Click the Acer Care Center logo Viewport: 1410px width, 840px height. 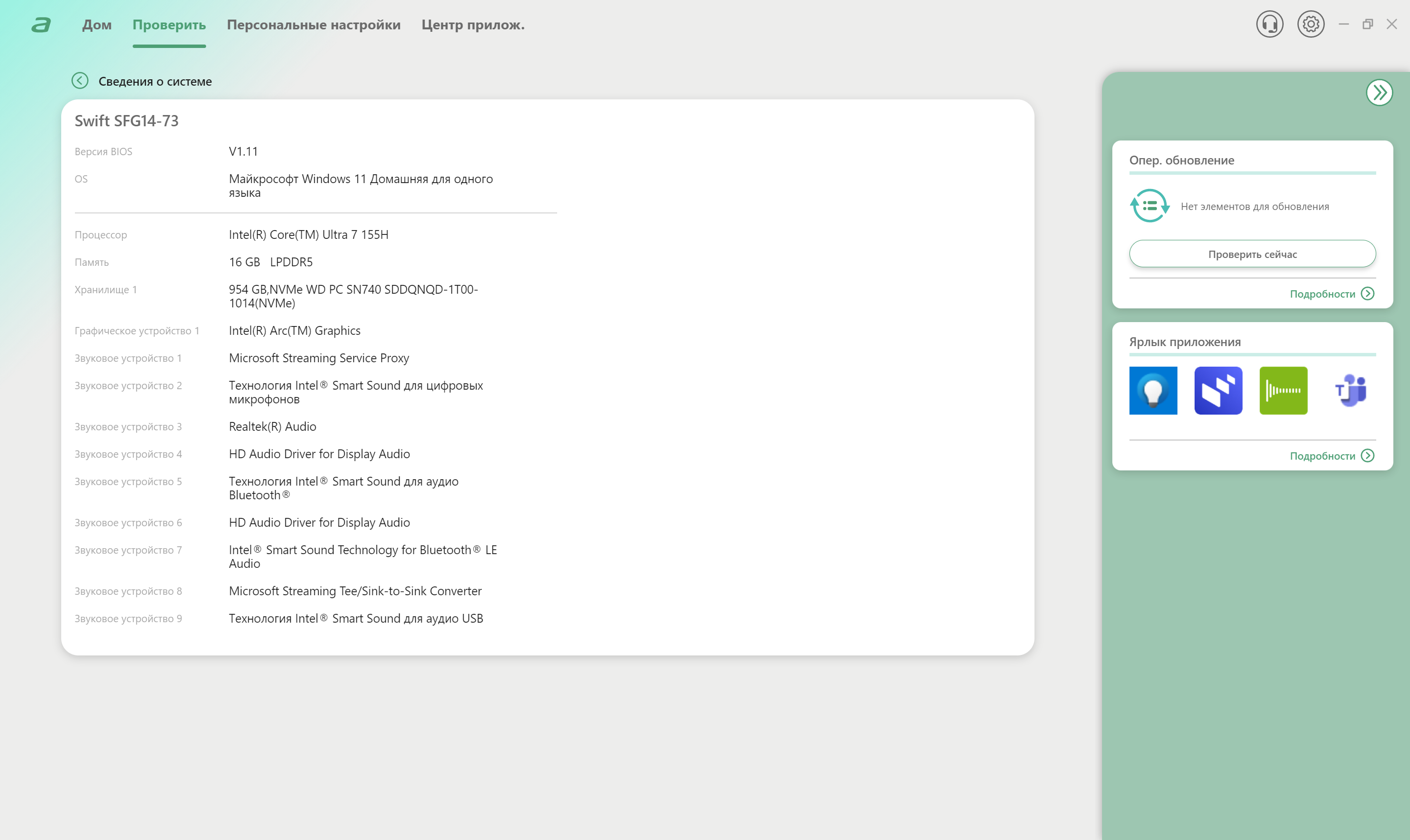41,25
